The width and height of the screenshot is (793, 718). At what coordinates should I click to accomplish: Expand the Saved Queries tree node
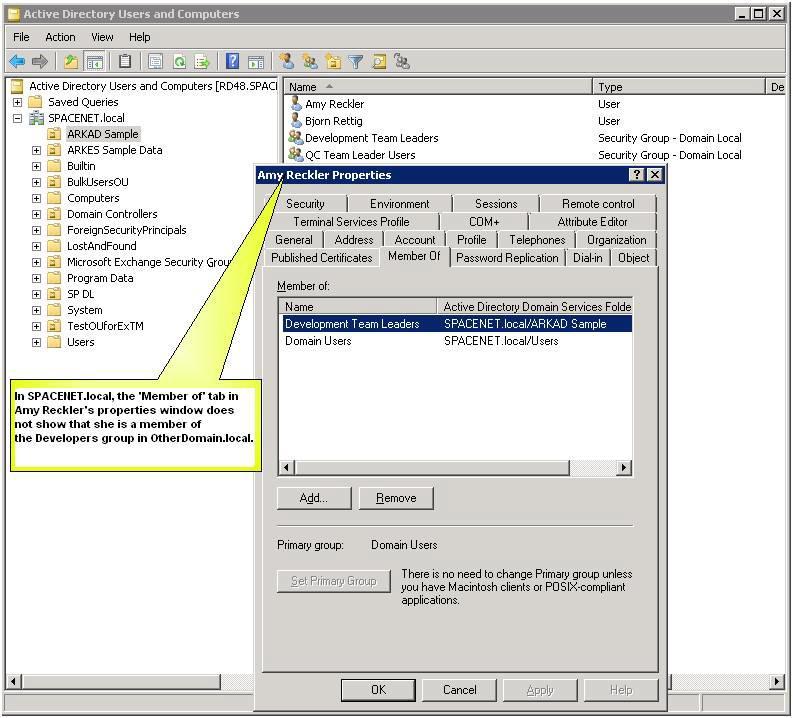(x=17, y=102)
